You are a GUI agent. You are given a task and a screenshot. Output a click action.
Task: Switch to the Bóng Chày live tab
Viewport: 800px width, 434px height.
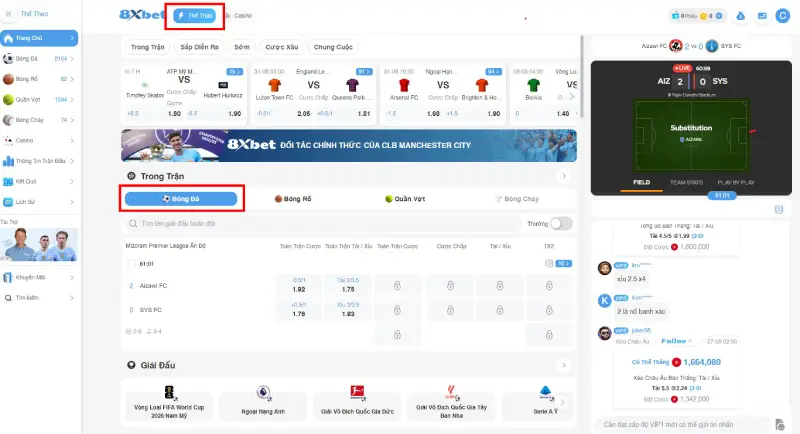point(517,199)
